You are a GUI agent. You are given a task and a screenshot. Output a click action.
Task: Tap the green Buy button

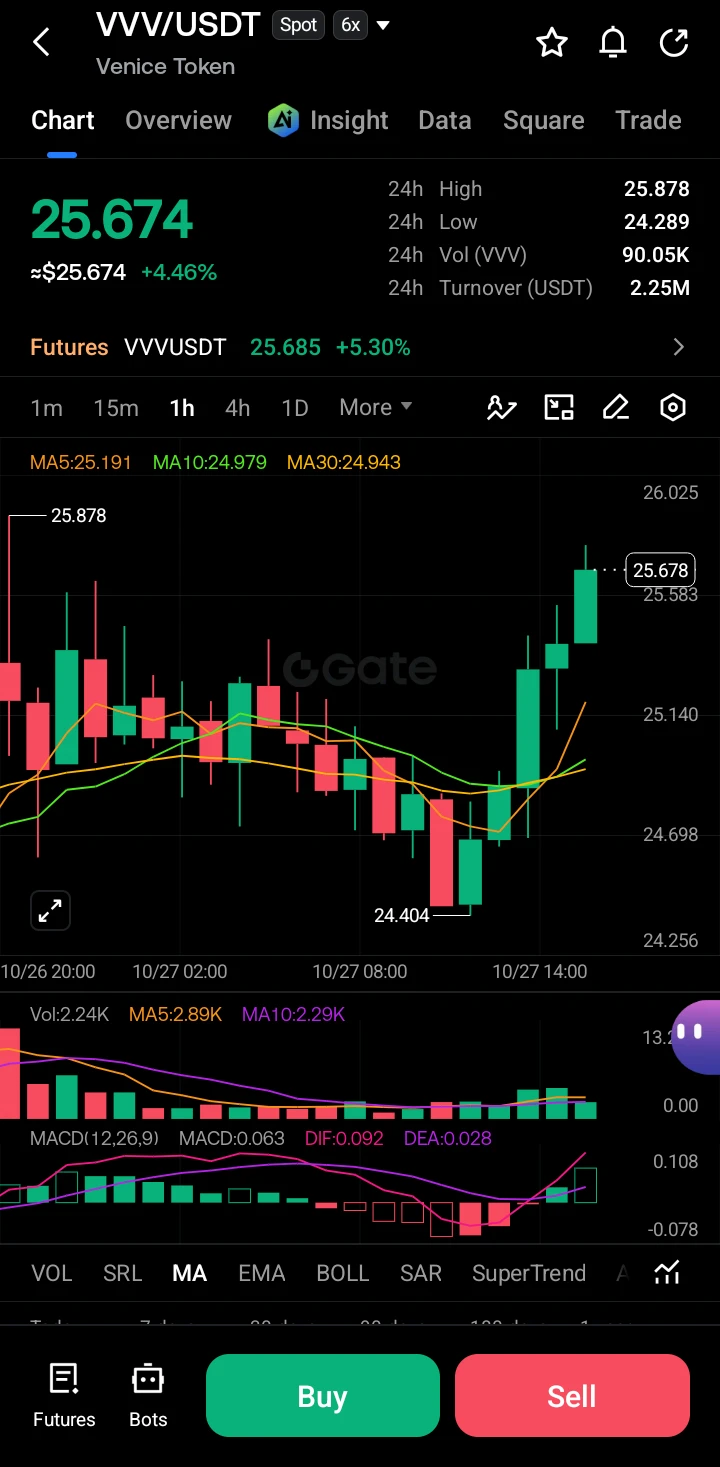click(x=323, y=1396)
